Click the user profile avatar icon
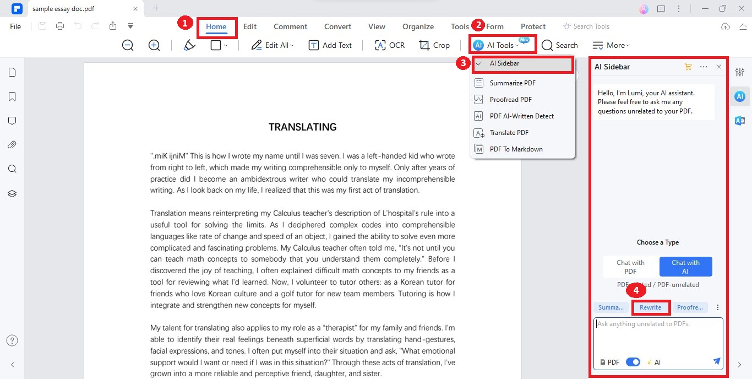This screenshot has height=379, width=752. coord(644,9)
